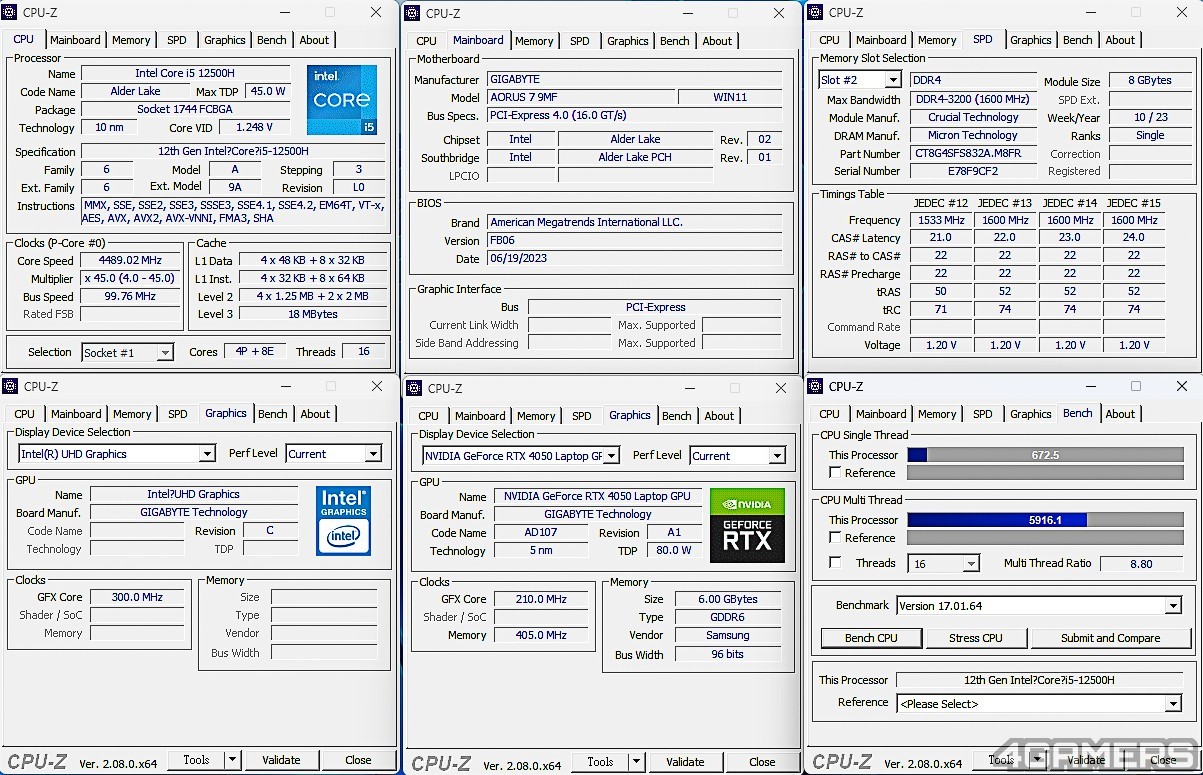Click the CPU-Z title bar icon of the memory slot window

(x=815, y=12)
